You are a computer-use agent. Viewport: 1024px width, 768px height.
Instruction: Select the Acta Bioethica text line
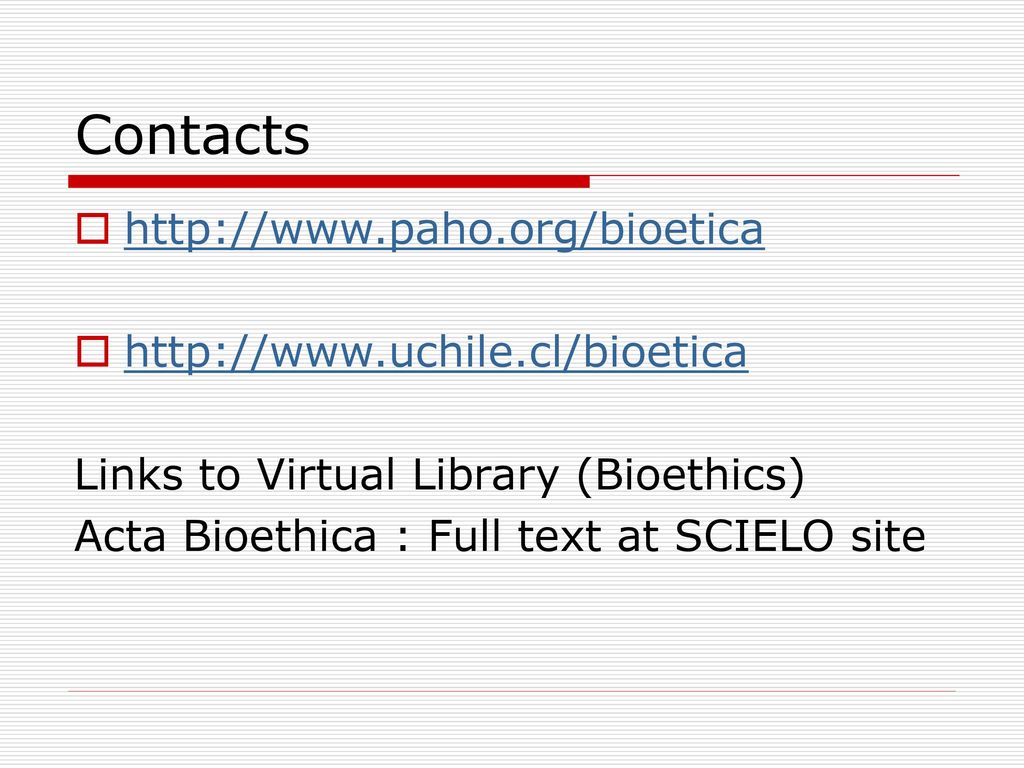click(500, 536)
